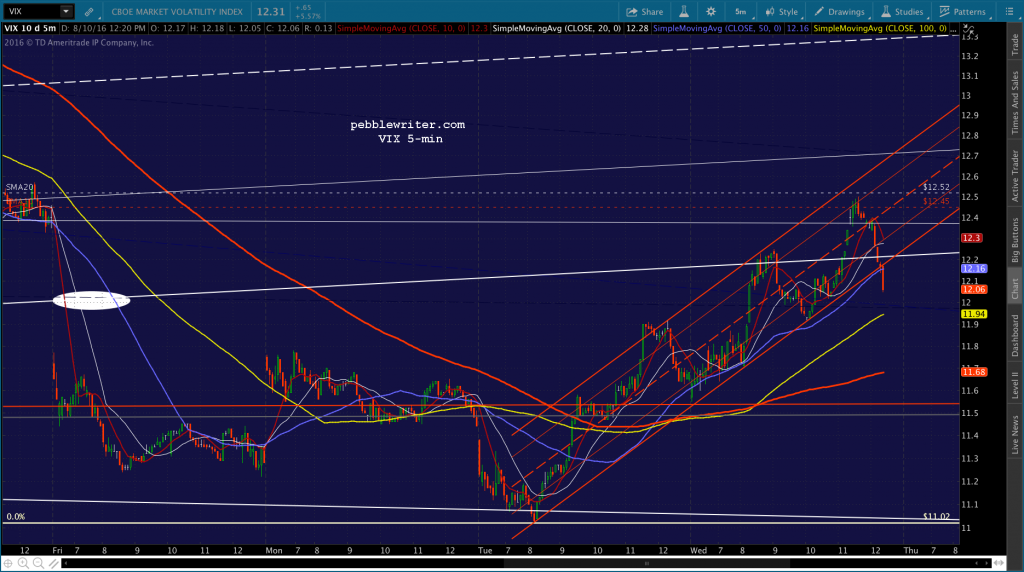
Task: Click the +5.57% change value
Action: pos(308,16)
